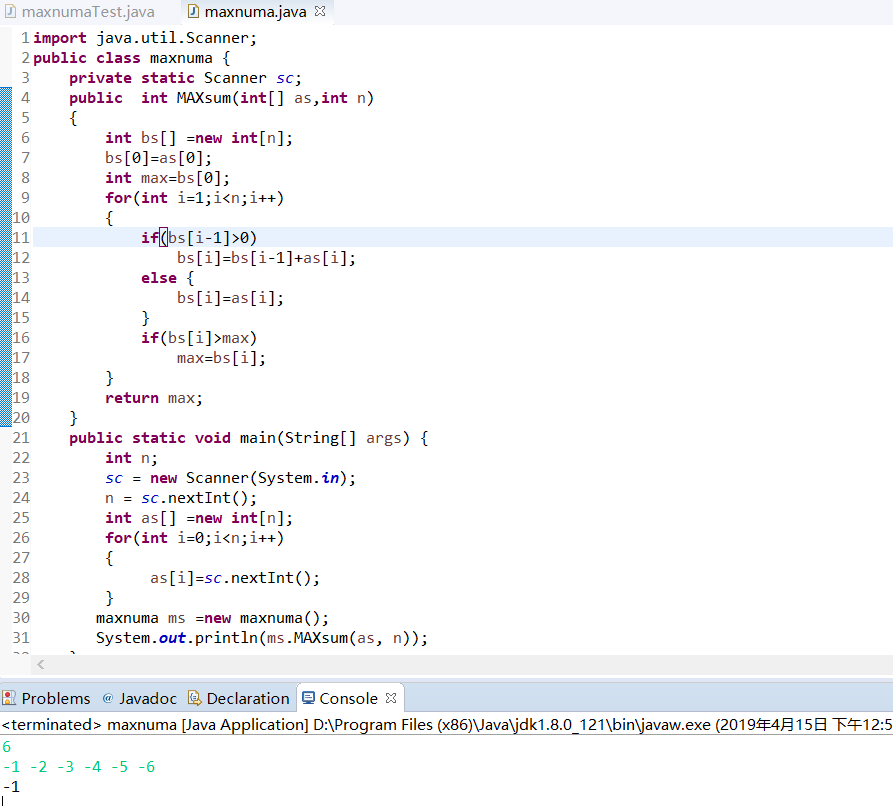Click console output line '-1'
This screenshot has width=893, height=806.
coord(11,787)
